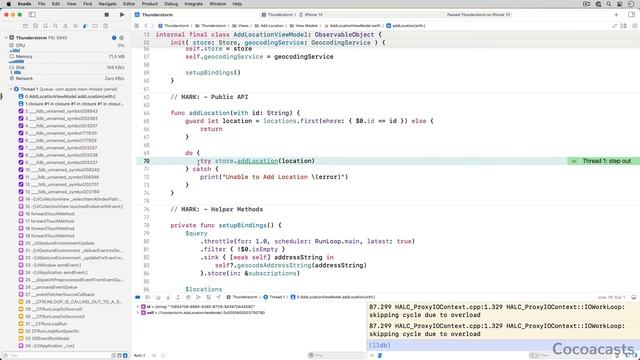Select the Debug navigator icon
The height and width of the screenshot is (360, 640).
[x=85, y=26]
